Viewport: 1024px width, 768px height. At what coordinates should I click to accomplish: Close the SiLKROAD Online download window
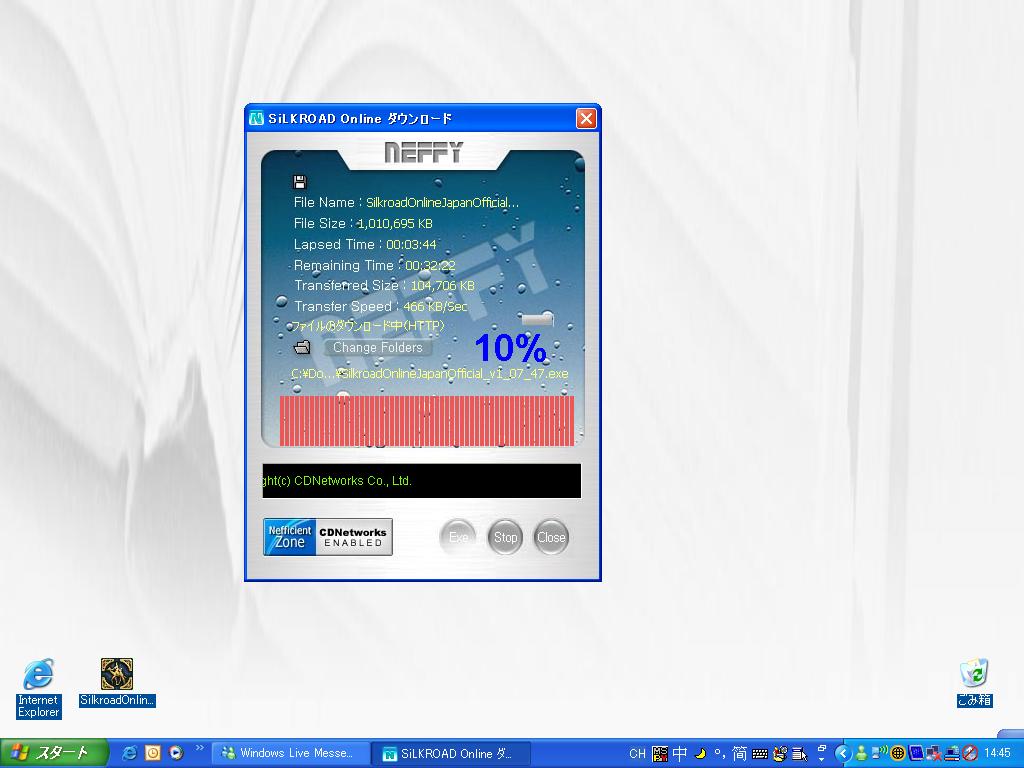586,119
